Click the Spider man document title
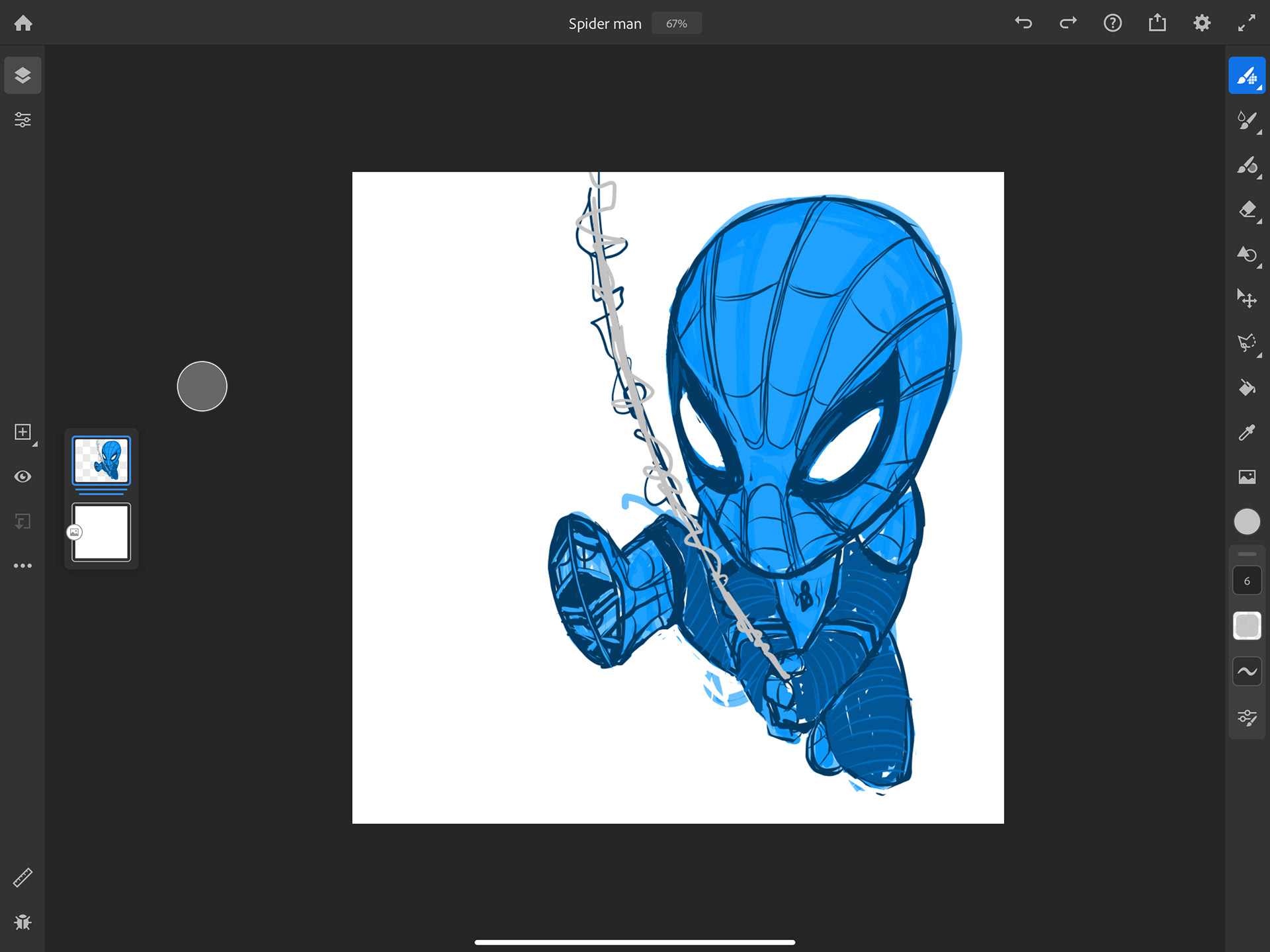1270x952 pixels. 605,24
